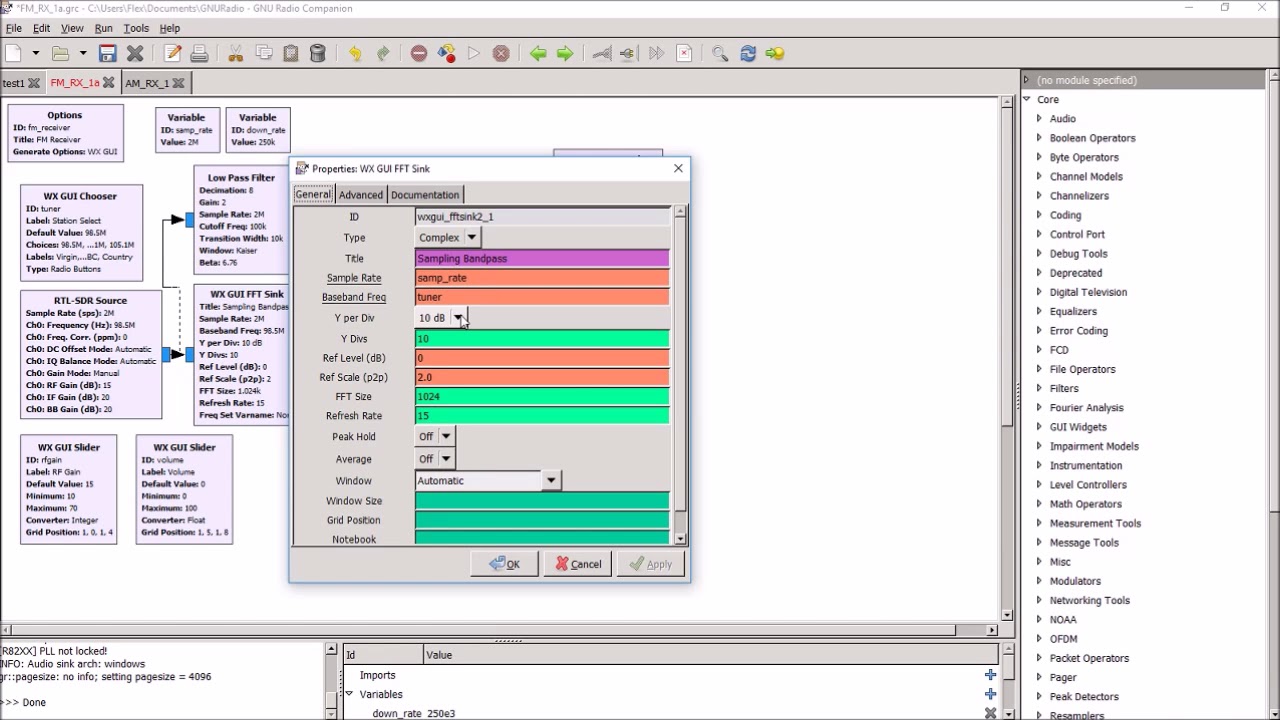Click the FFT Size field
Viewport: 1280px width, 720px height.
(x=542, y=396)
